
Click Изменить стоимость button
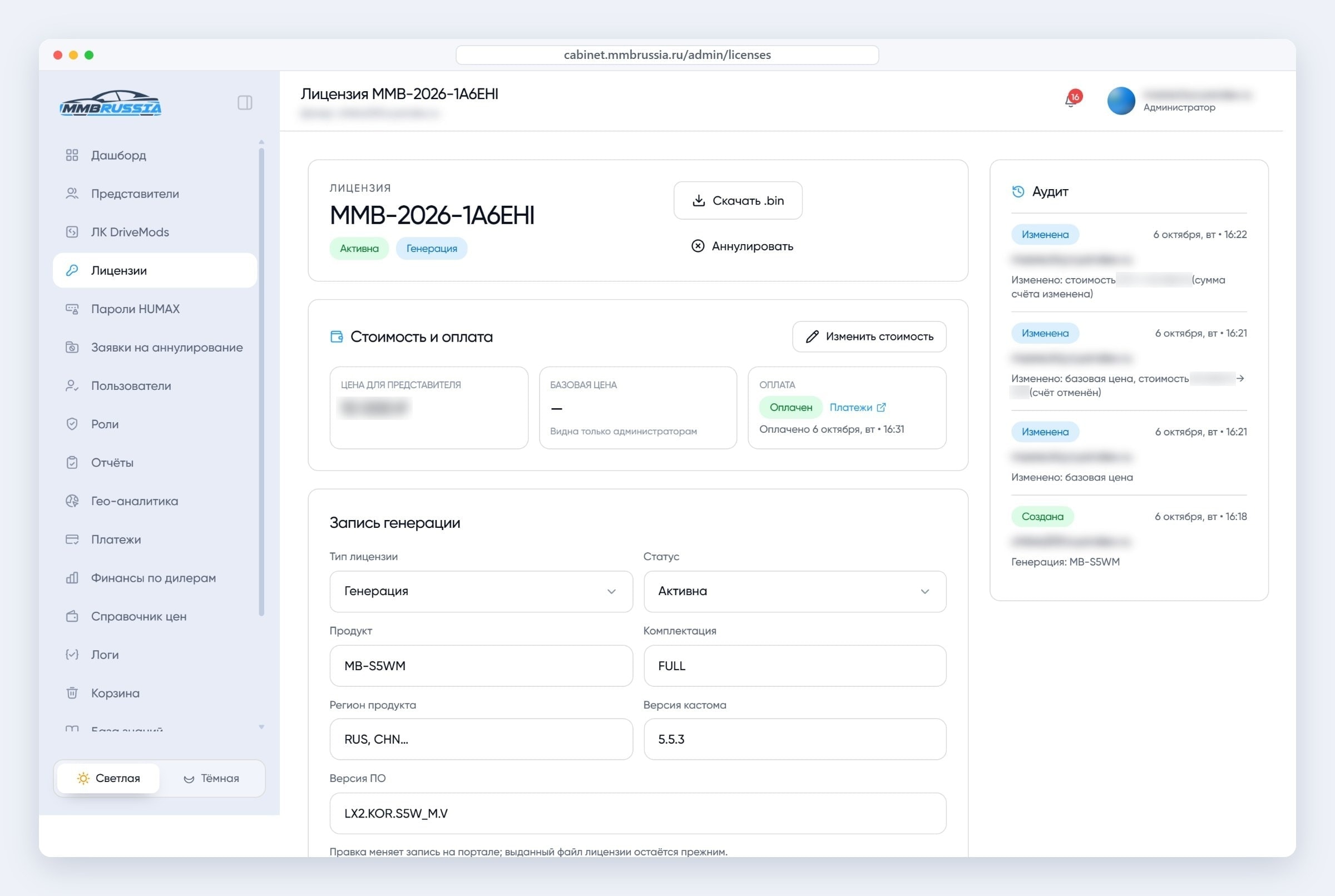pyautogui.click(x=869, y=336)
